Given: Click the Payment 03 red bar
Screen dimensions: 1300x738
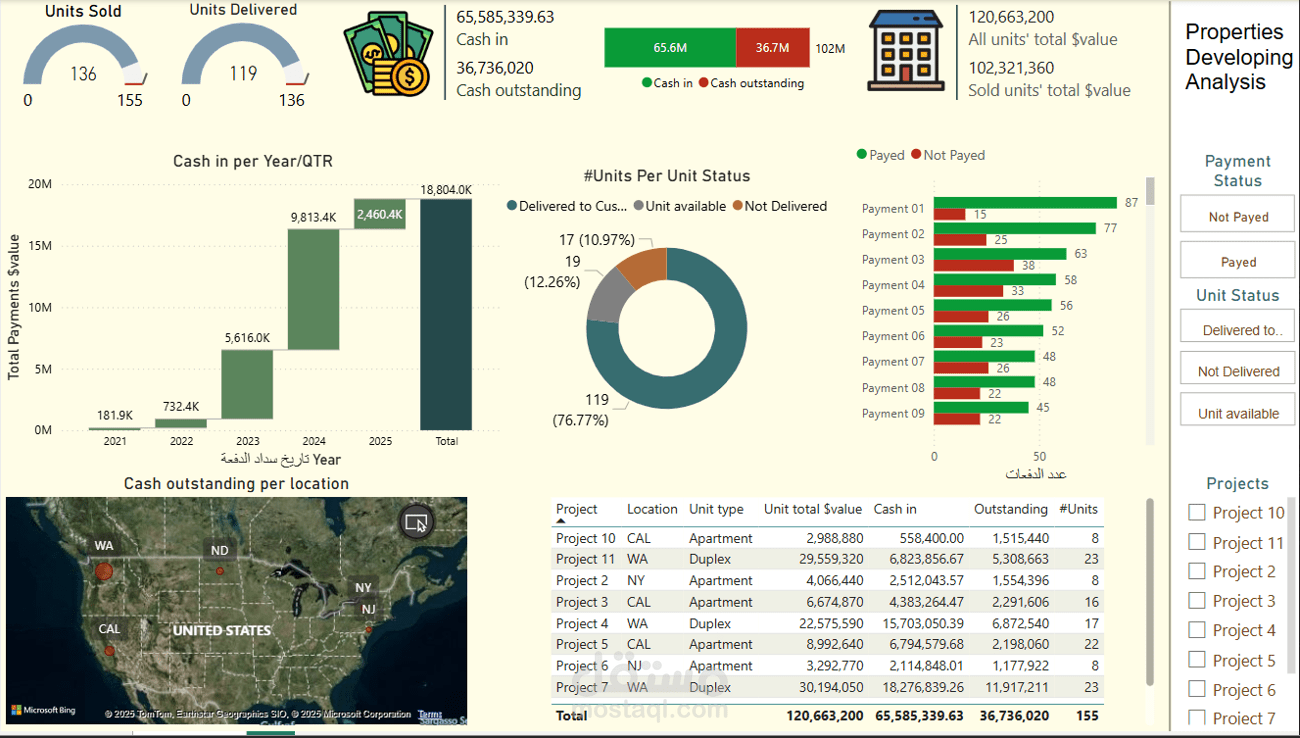Looking at the screenshot, I should pyautogui.click(x=974, y=265).
